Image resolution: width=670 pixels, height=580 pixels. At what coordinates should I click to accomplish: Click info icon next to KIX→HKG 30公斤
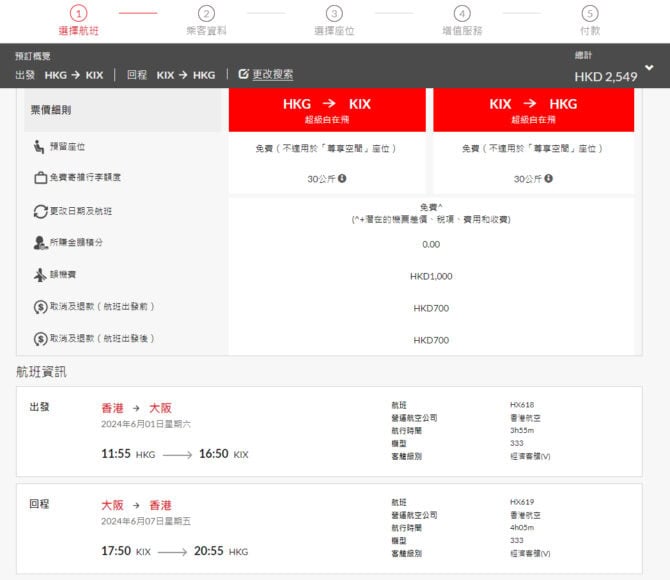tap(549, 179)
